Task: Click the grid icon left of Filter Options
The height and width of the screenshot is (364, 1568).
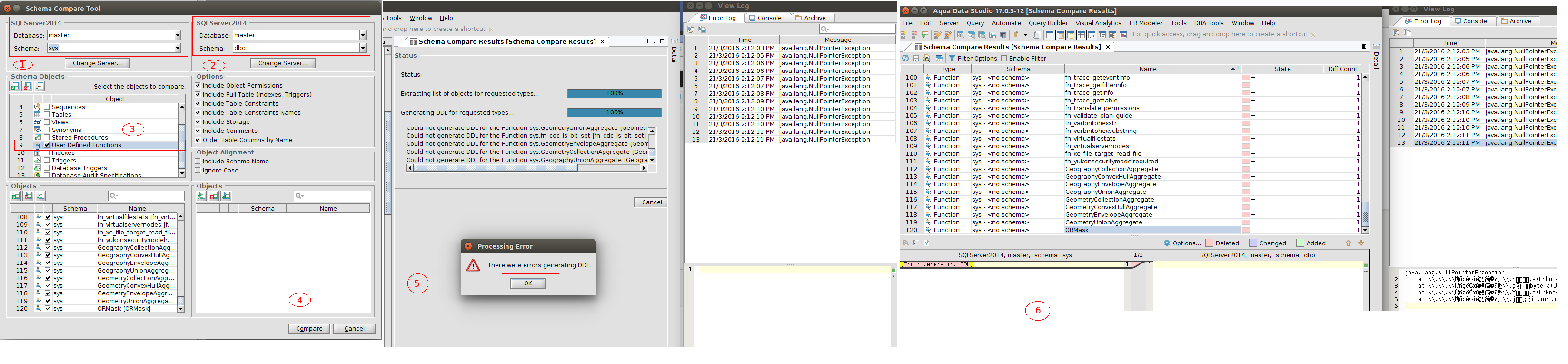Action: [939, 59]
